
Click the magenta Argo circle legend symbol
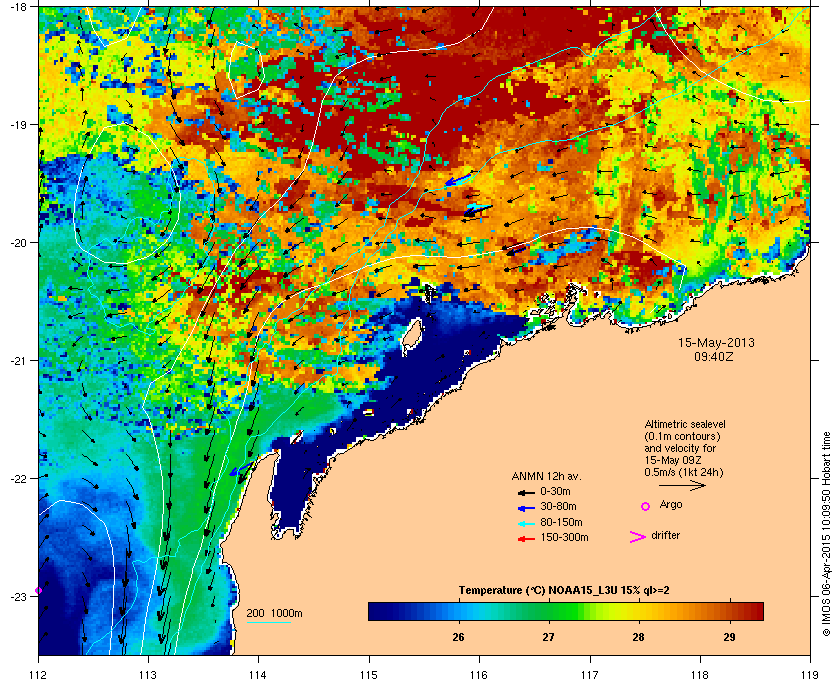(646, 506)
